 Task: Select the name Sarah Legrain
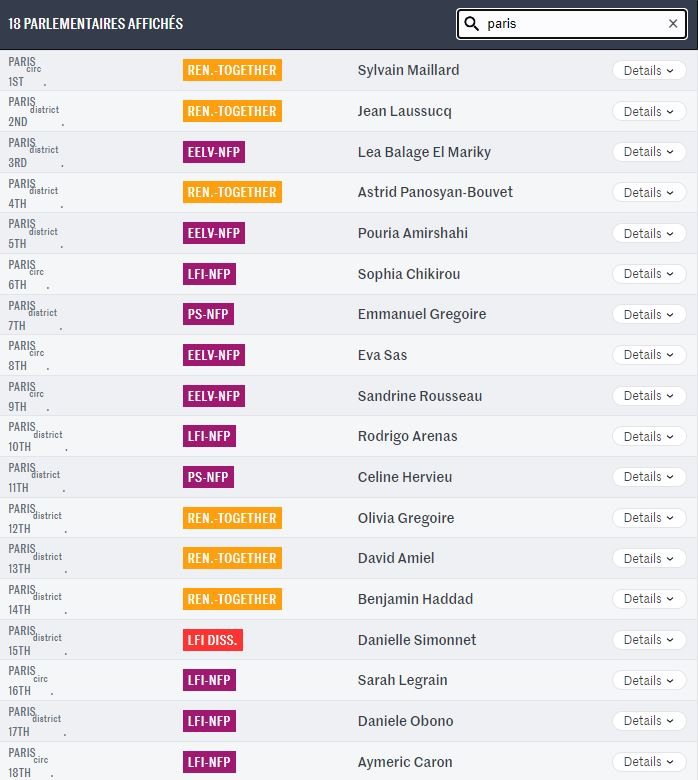[402, 680]
